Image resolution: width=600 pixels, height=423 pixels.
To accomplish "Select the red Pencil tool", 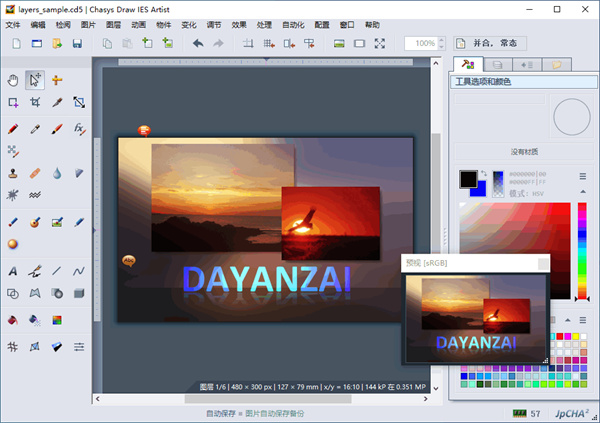I will click(x=13, y=129).
